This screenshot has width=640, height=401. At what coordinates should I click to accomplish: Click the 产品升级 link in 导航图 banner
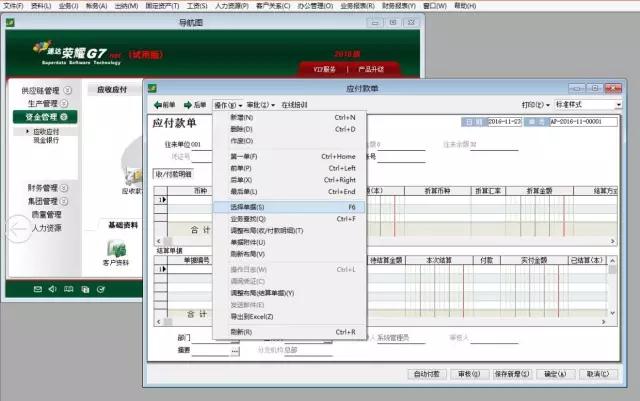pos(371,69)
